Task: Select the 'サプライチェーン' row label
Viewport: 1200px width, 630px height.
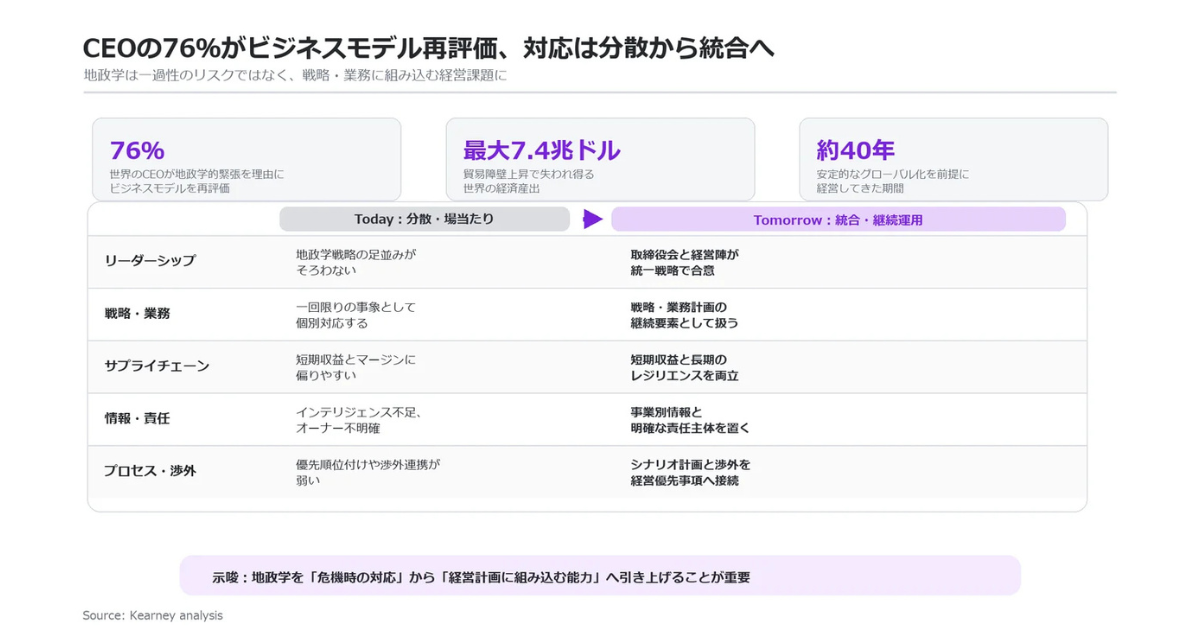Action: coord(157,366)
